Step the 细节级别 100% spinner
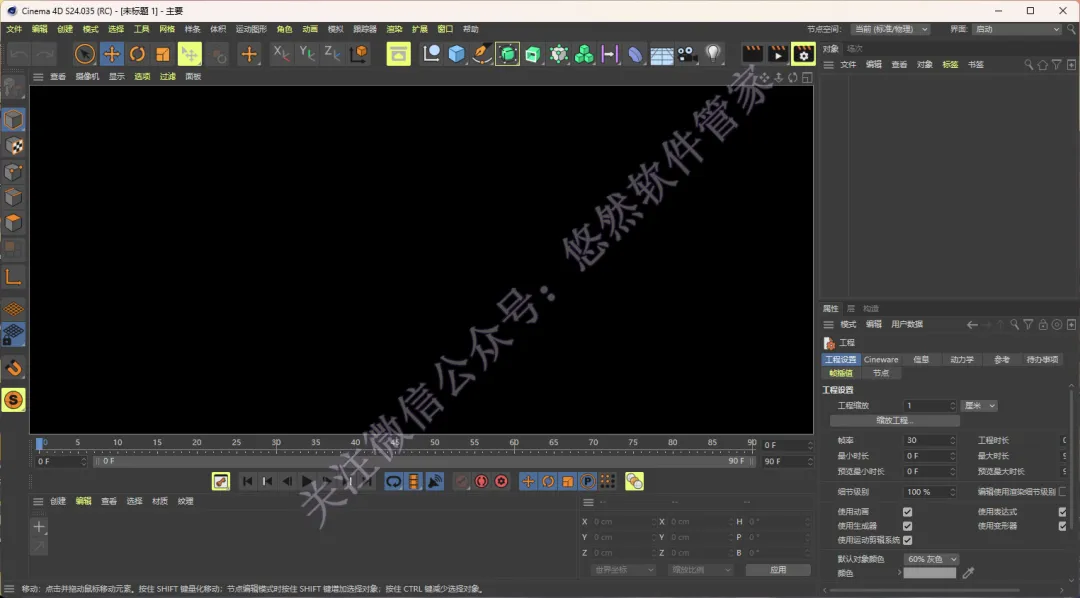The width and height of the screenshot is (1080, 598). pos(953,492)
